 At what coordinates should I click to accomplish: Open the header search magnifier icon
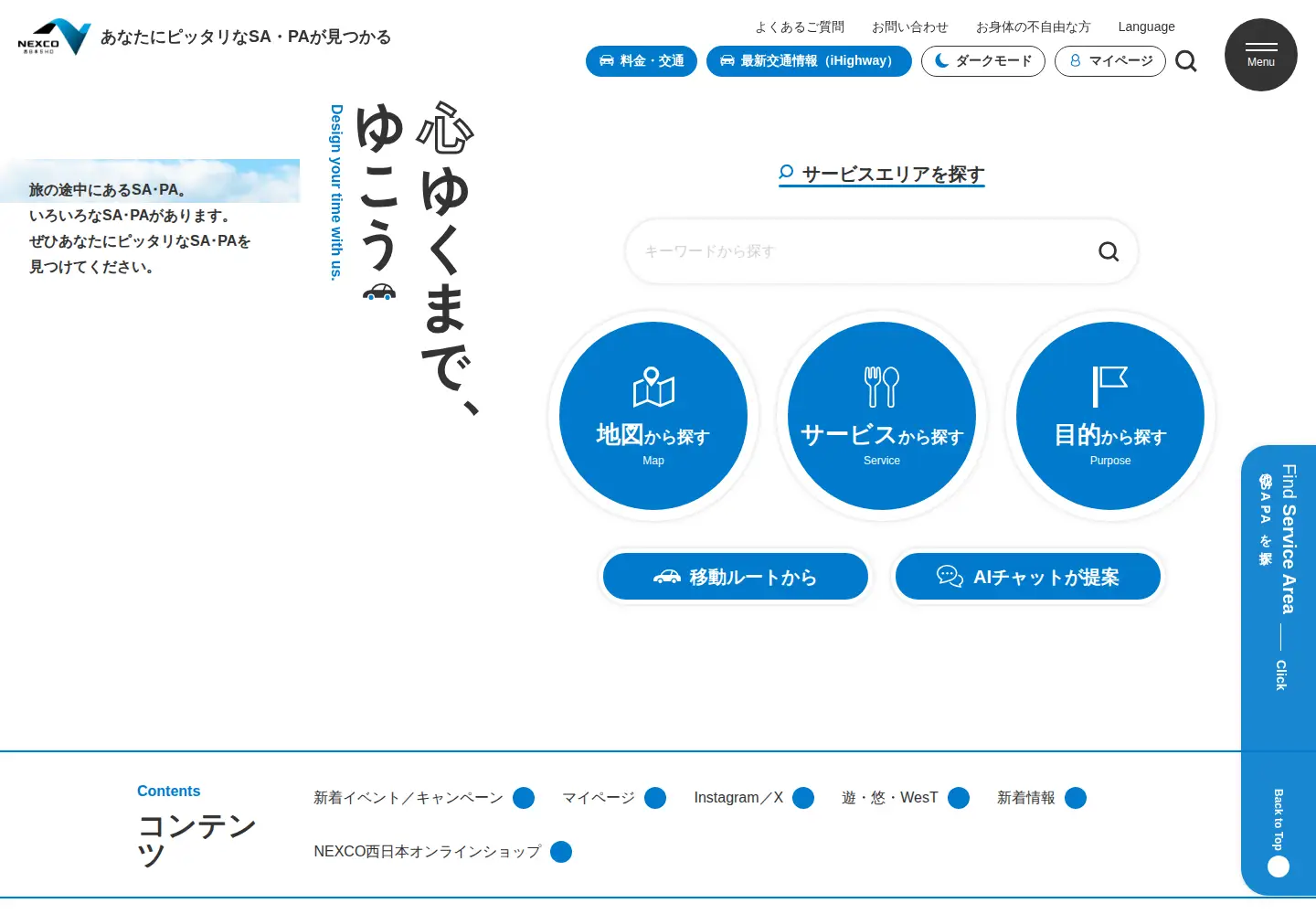point(1186,61)
